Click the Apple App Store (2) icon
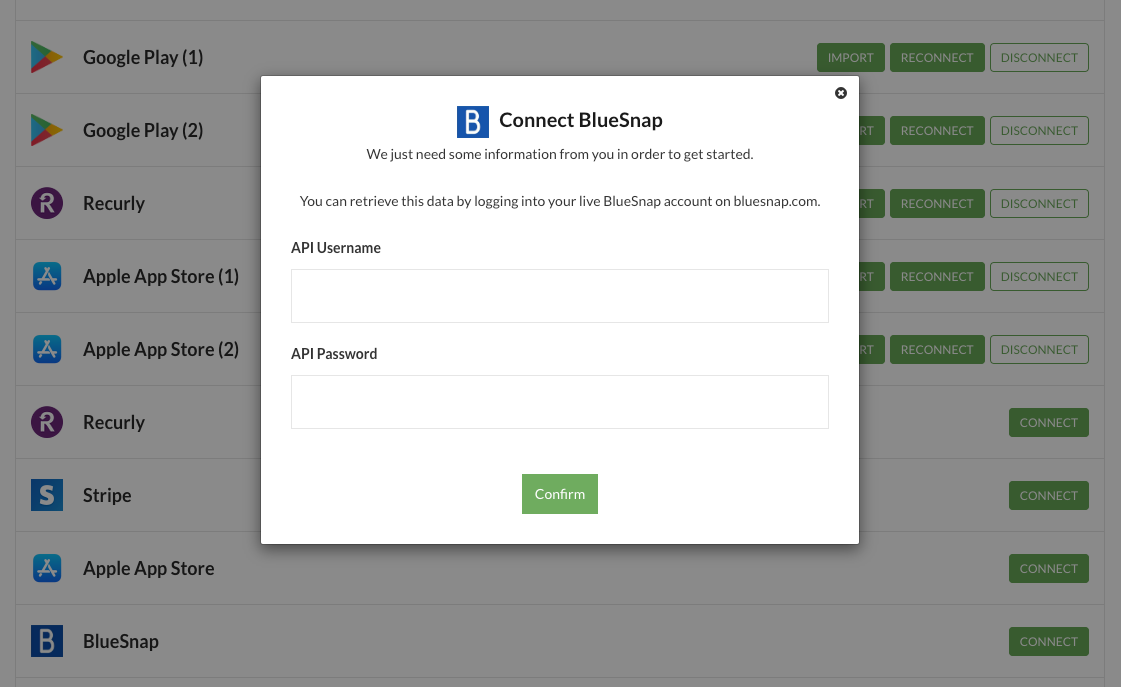This screenshot has width=1121, height=687. (46, 349)
